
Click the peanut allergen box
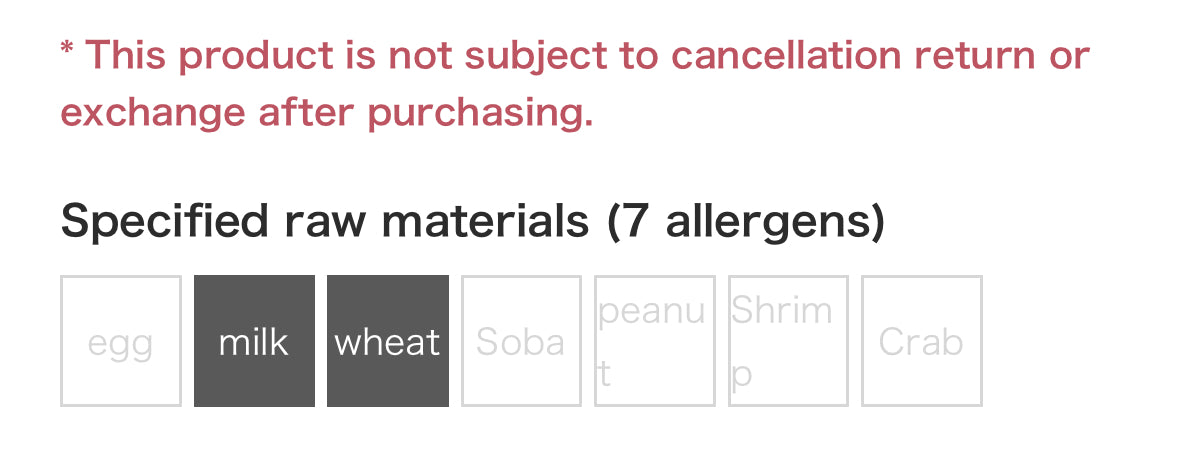click(x=655, y=341)
